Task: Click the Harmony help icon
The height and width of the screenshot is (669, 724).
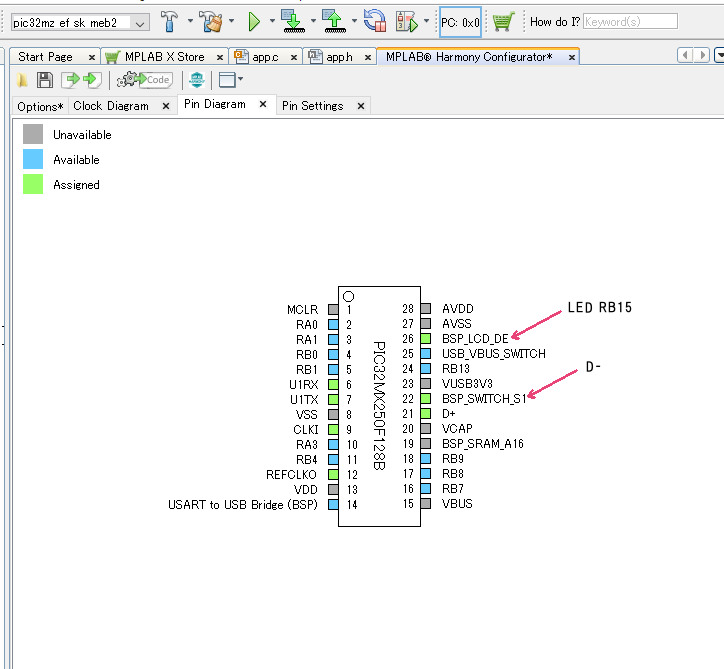Action: pos(197,80)
